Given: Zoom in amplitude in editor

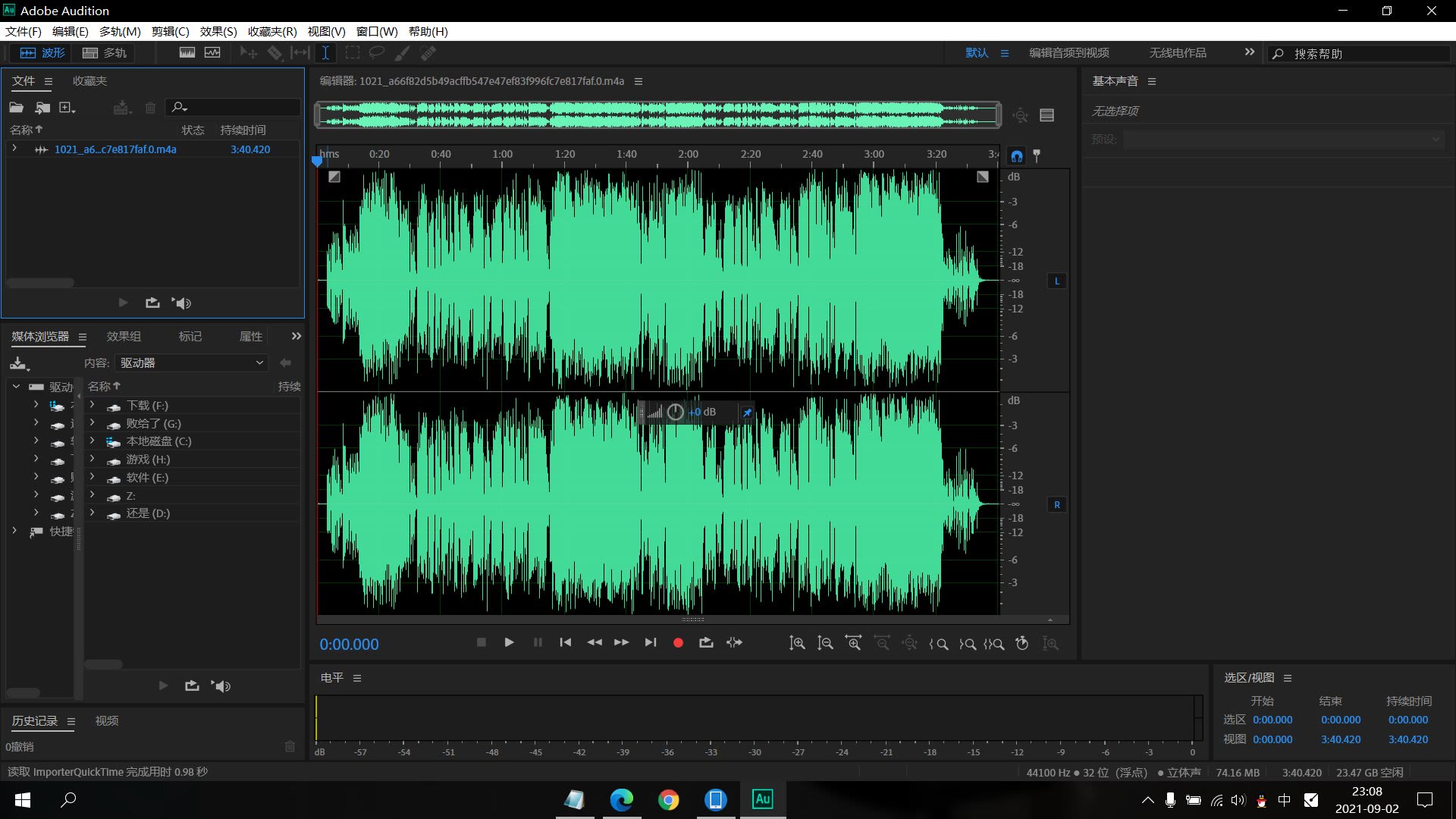Looking at the screenshot, I should 797,643.
